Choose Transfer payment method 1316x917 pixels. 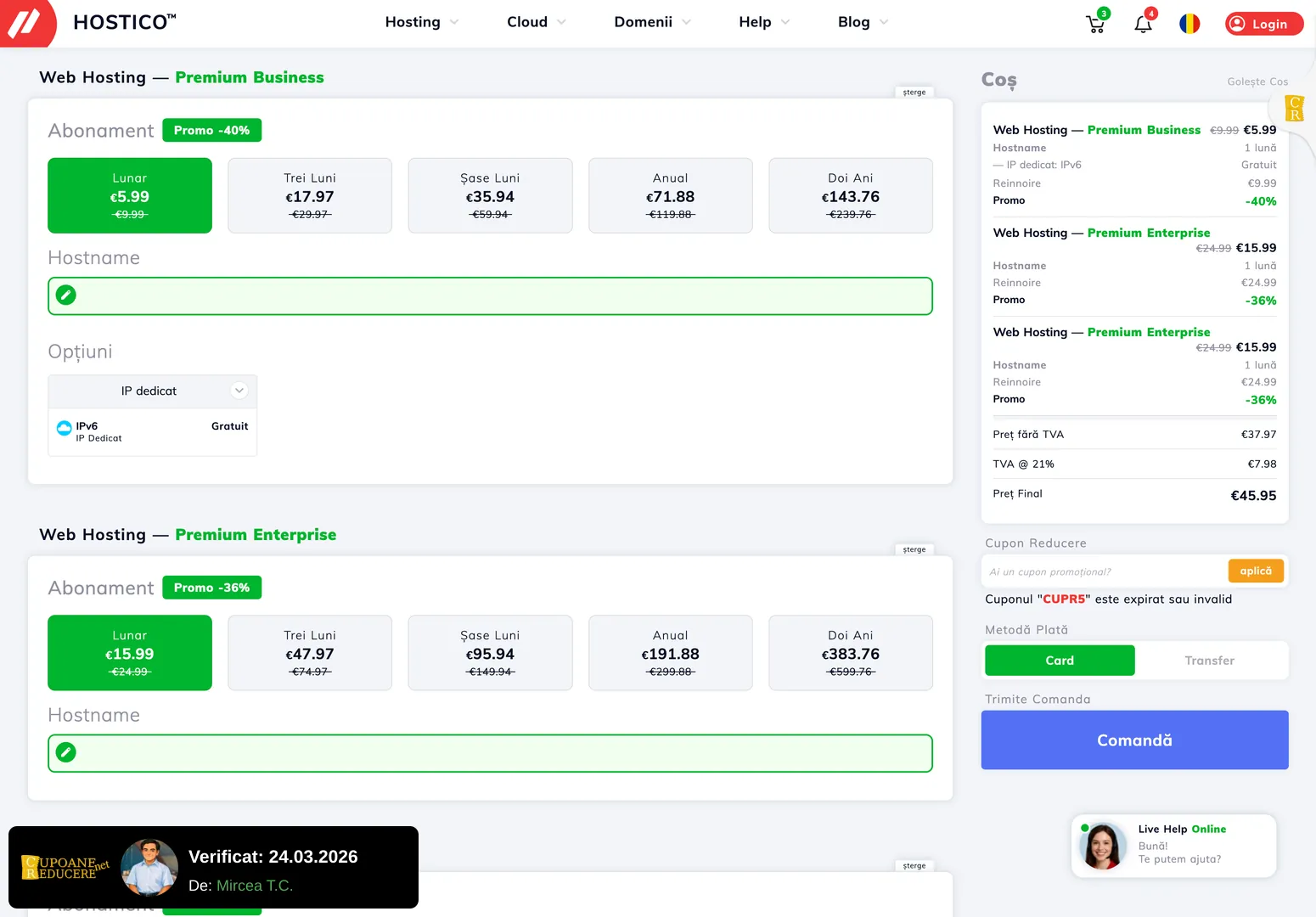1209,661
